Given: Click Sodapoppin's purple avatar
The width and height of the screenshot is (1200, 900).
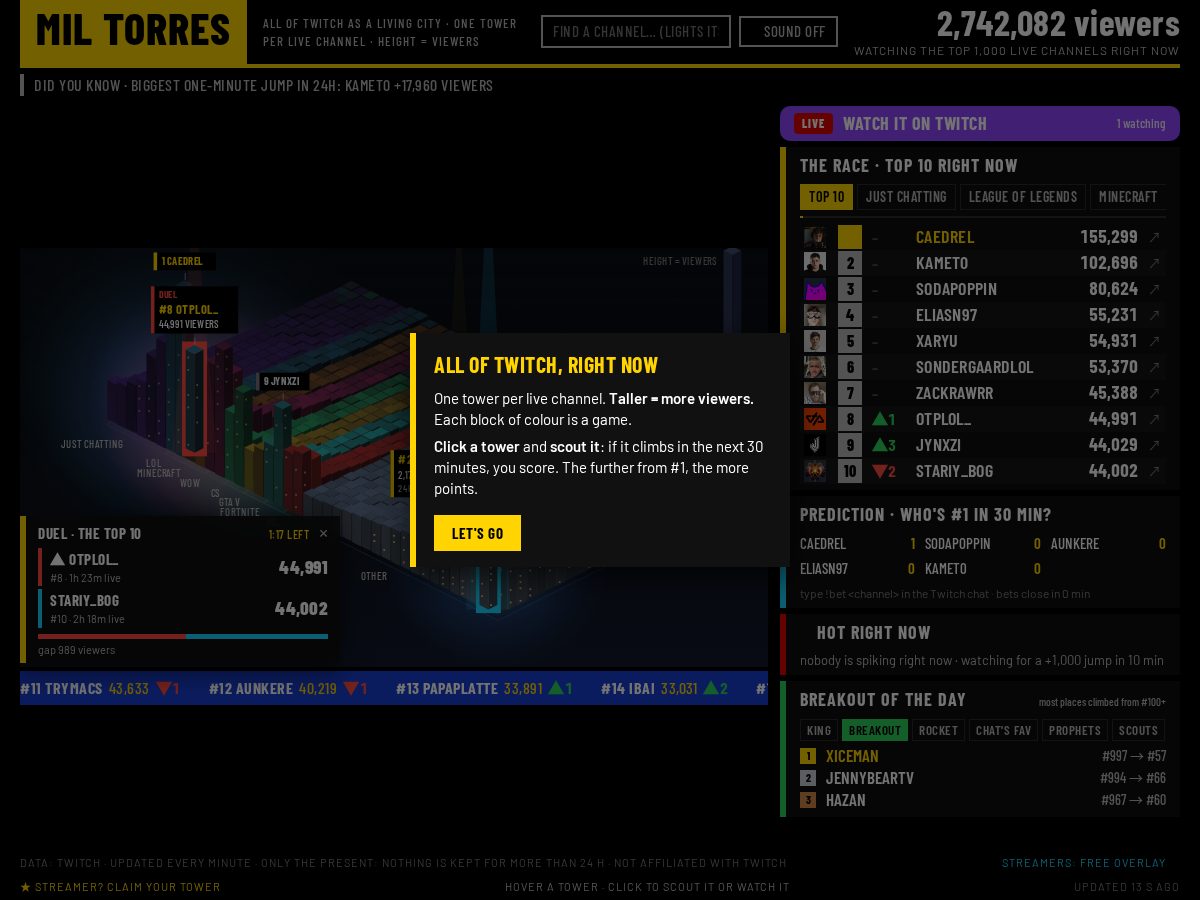Looking at the screenshot, I should (815, 289).
